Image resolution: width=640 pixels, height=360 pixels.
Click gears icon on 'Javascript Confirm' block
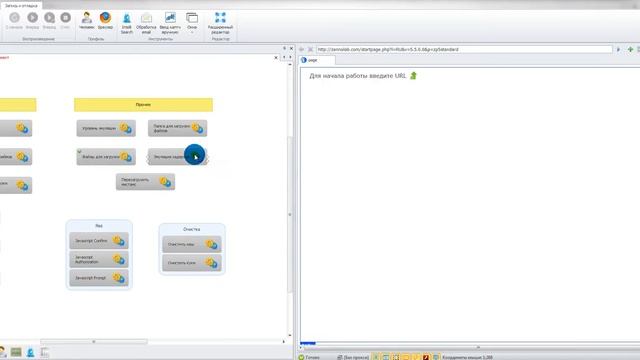point(119,241)
